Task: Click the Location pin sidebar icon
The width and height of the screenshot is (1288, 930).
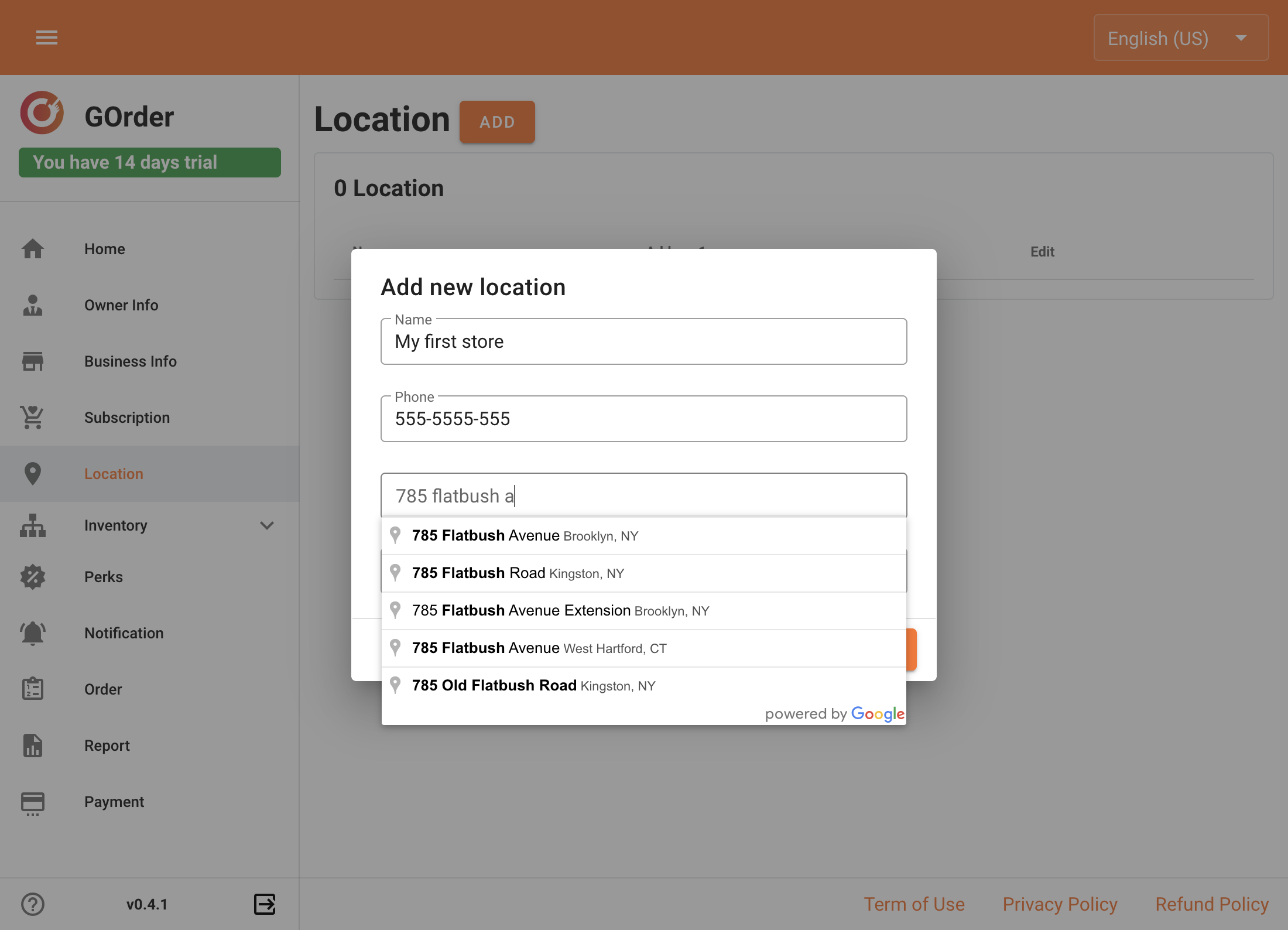Action: click(33, 474)
